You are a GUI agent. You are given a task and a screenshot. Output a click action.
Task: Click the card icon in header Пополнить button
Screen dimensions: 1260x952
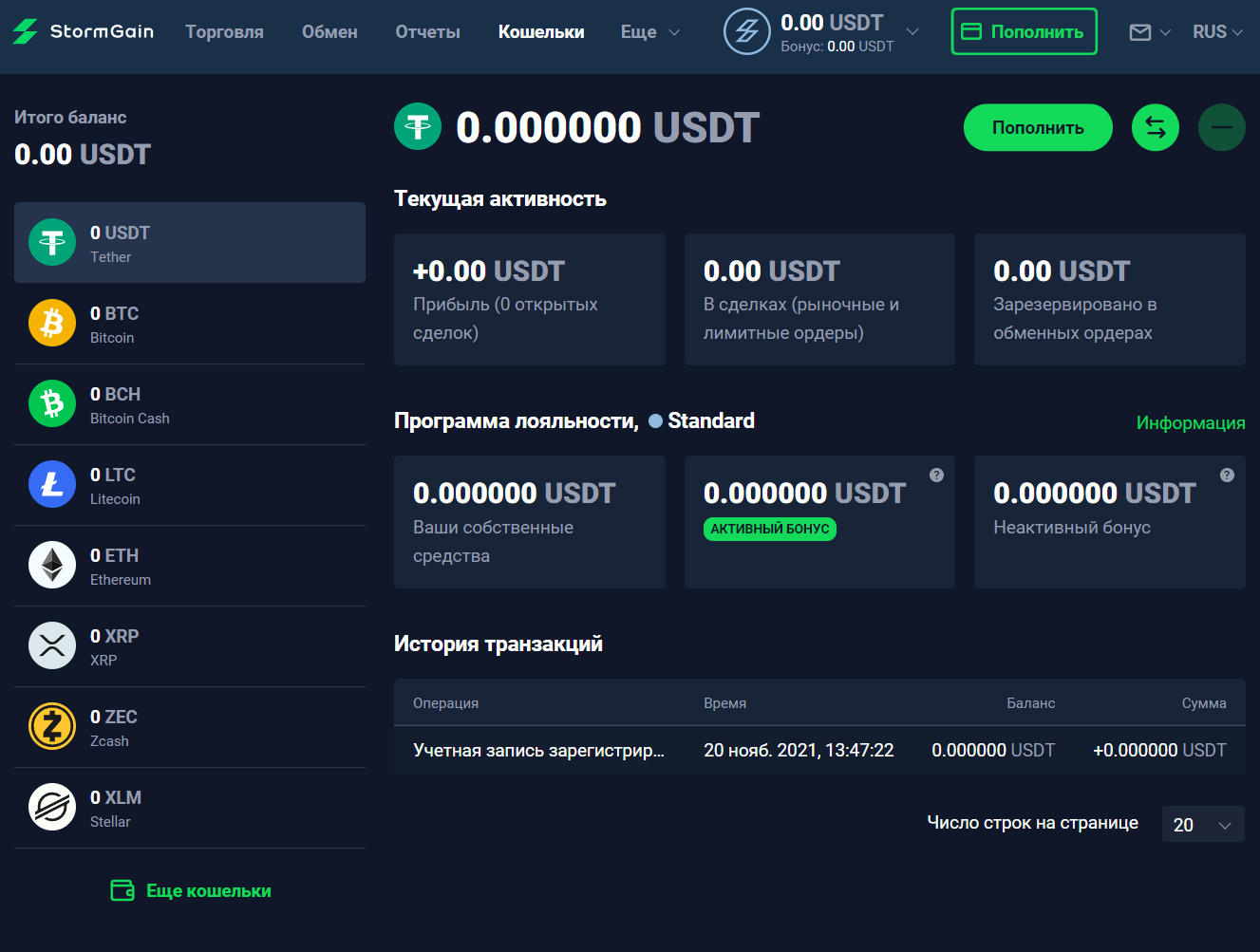click(971, 31)
